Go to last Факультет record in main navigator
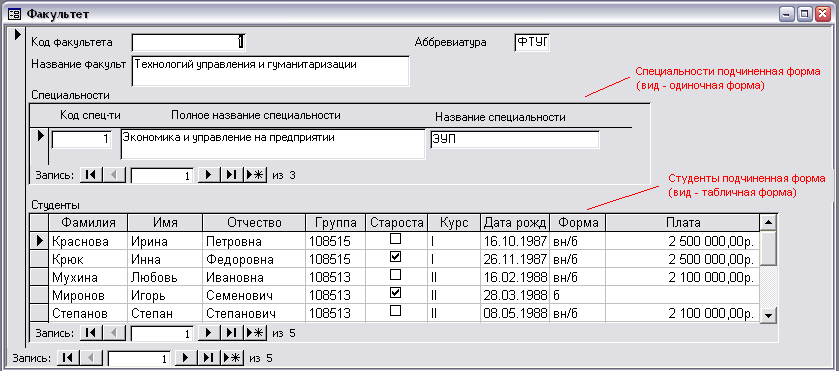The width and height of the screenshot is (839, 371). (x=209, y=357)
